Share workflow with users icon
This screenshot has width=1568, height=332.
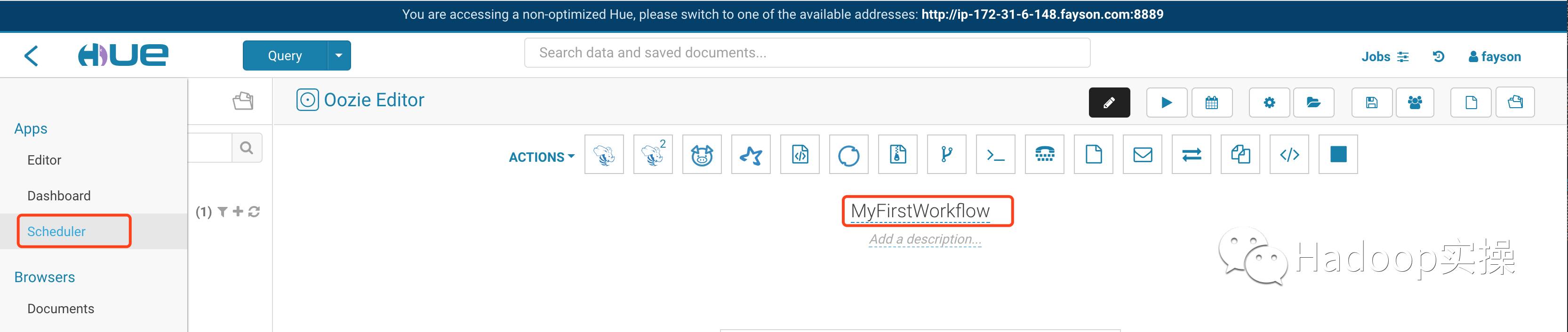click(x=1415, y=102)
